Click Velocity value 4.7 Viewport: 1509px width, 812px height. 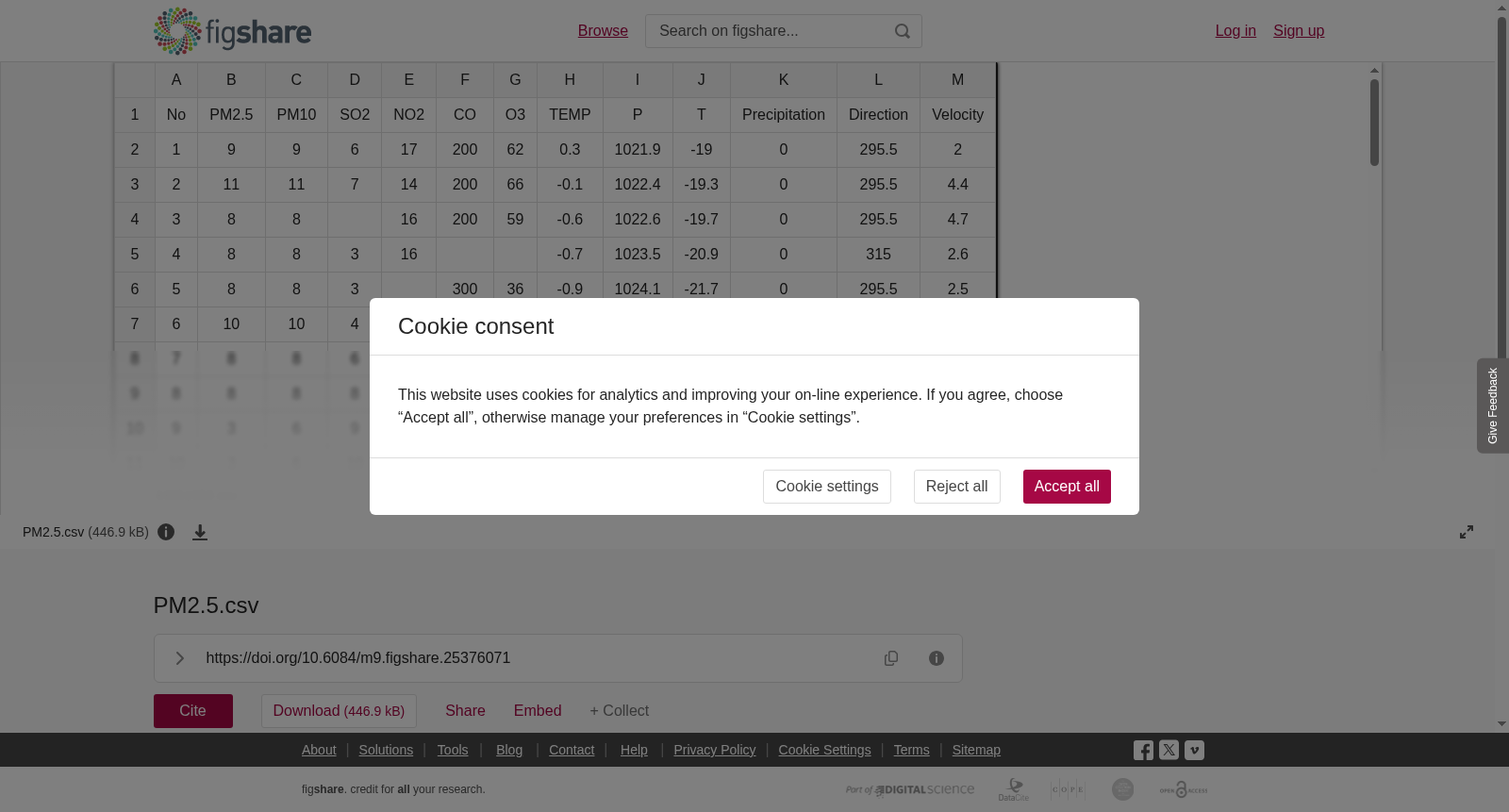pyautogui.click(x=957, y=220)
